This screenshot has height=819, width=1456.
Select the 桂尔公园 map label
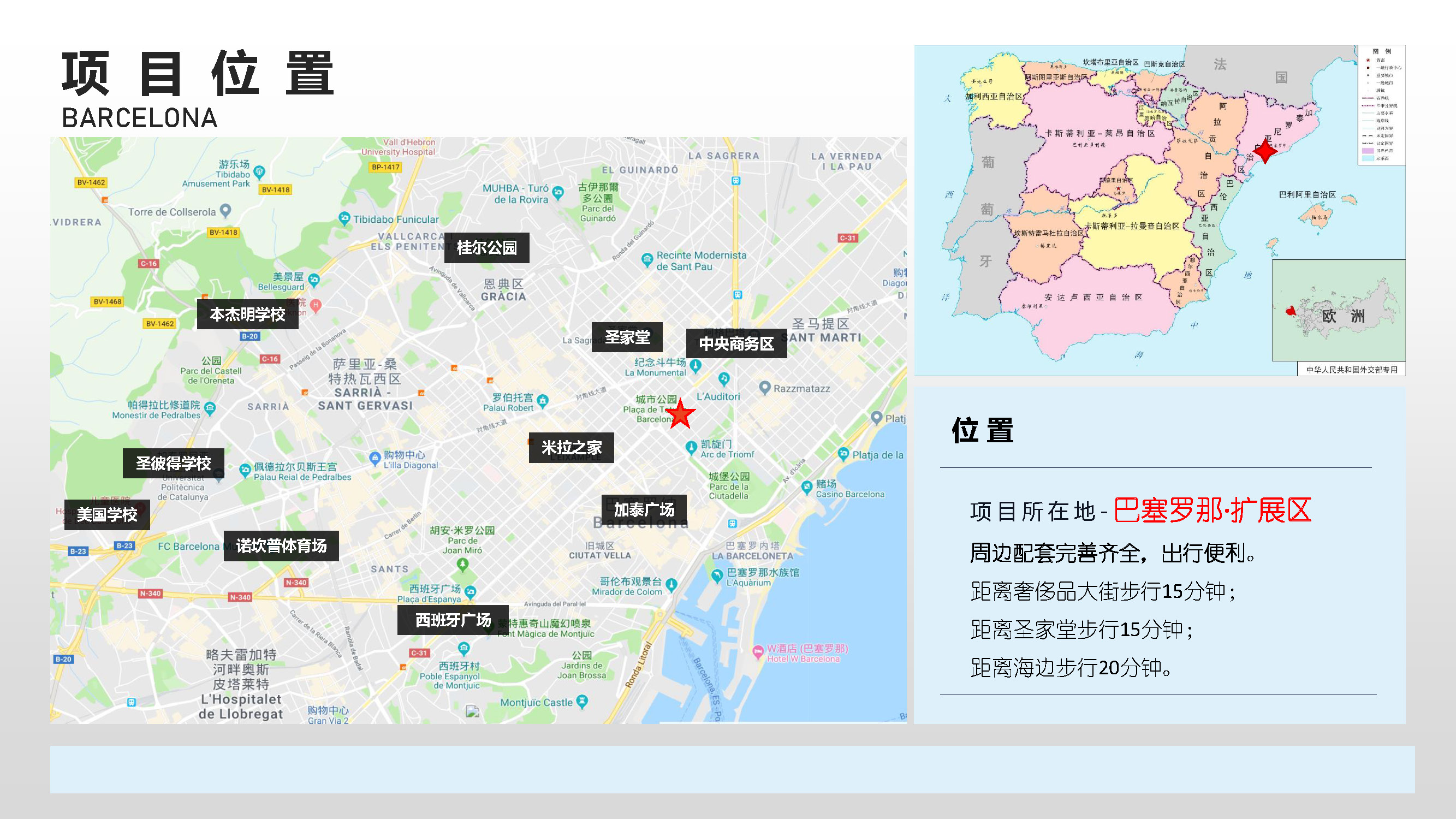(x=486, y=247)
